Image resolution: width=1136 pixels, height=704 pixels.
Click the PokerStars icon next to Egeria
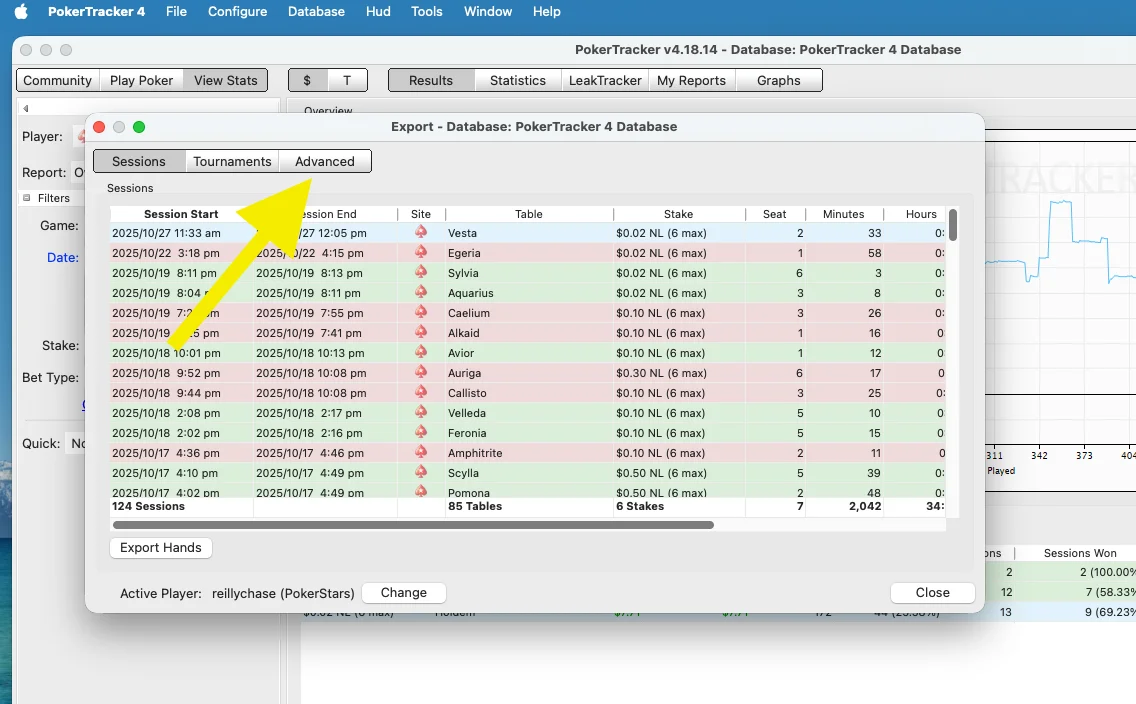(x=421, y=253)
